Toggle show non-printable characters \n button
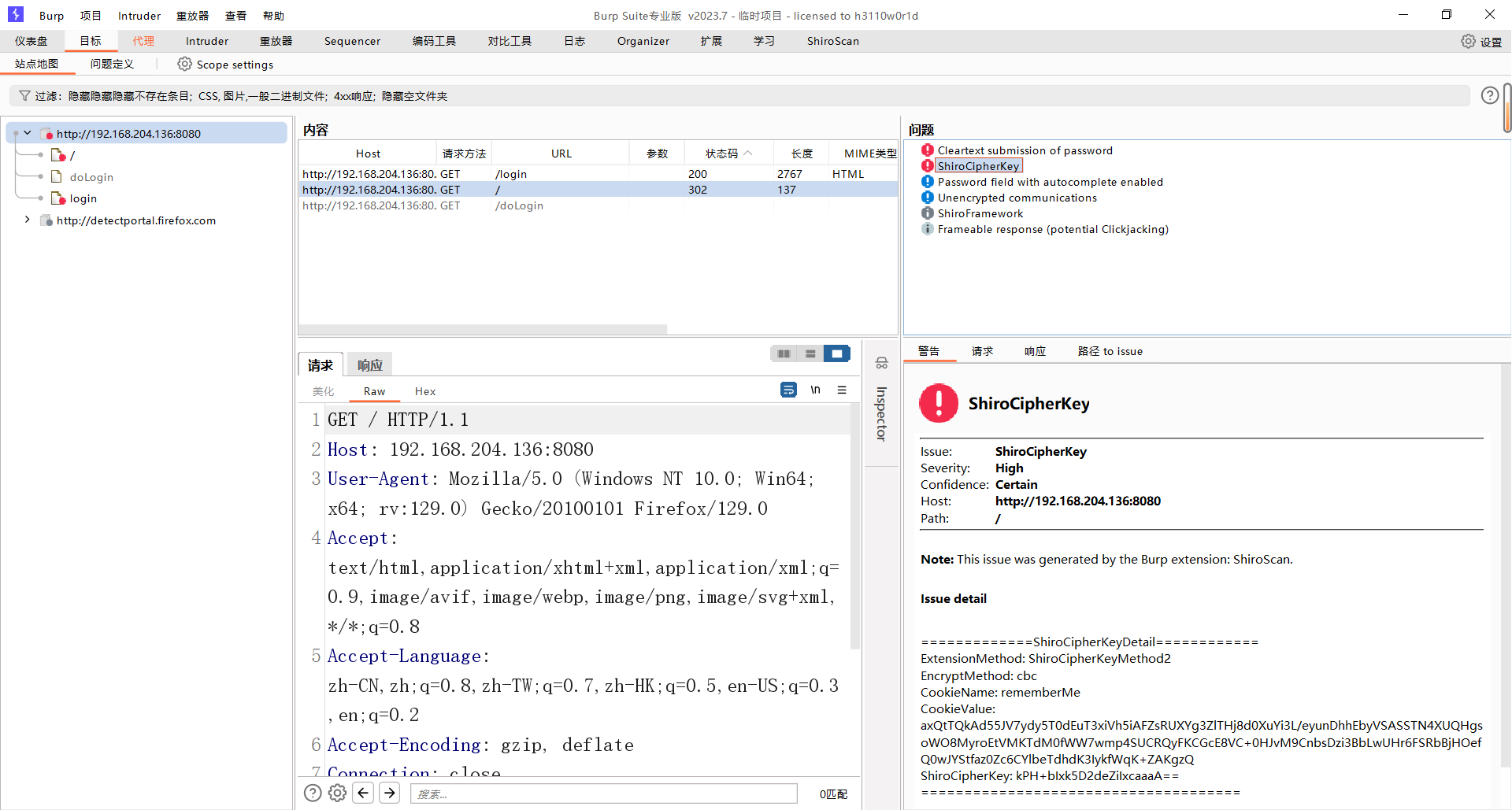The image size is (1512, 810). tap(816, 390)
